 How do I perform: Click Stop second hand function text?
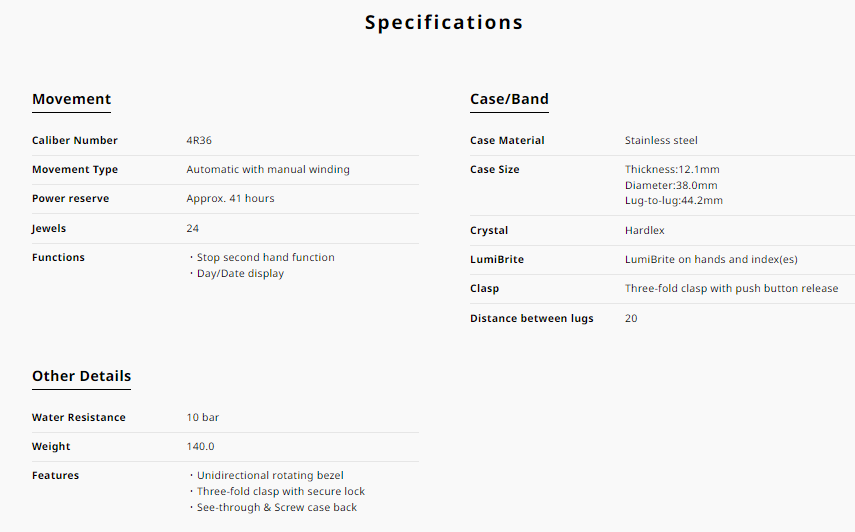click(x=265, y=258)
